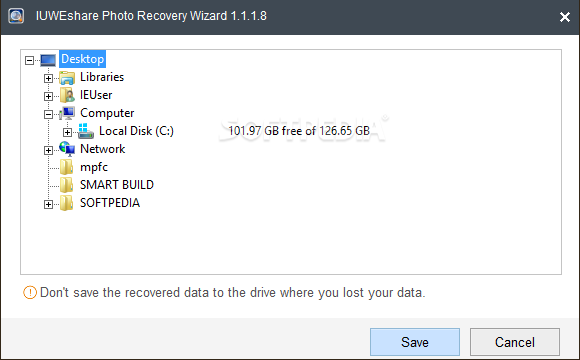Image resolution: width=580 pixels, height=360 pixels.
Task: Expand the Local Disk (C:) node
Action: coord(67,132)
